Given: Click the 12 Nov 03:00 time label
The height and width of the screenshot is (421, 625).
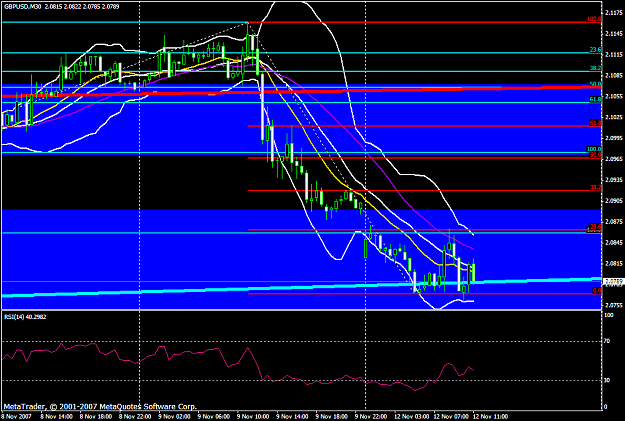Looking at the screenshot, I should (x=411, y=417).
